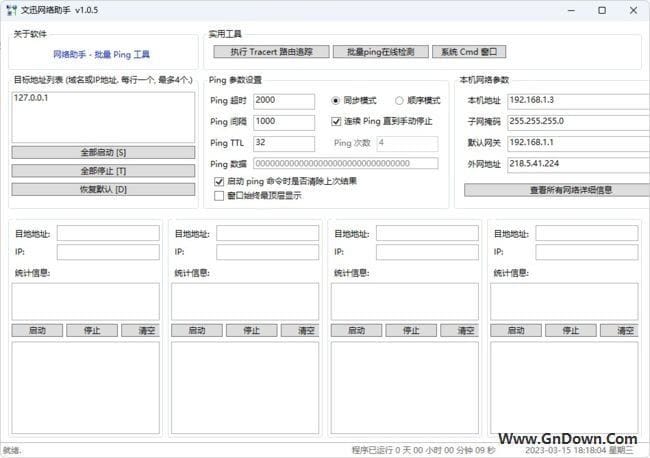
Task: Open 批量ping在线检测 tool
Action: pyautogui.click(x=381, y=52)
